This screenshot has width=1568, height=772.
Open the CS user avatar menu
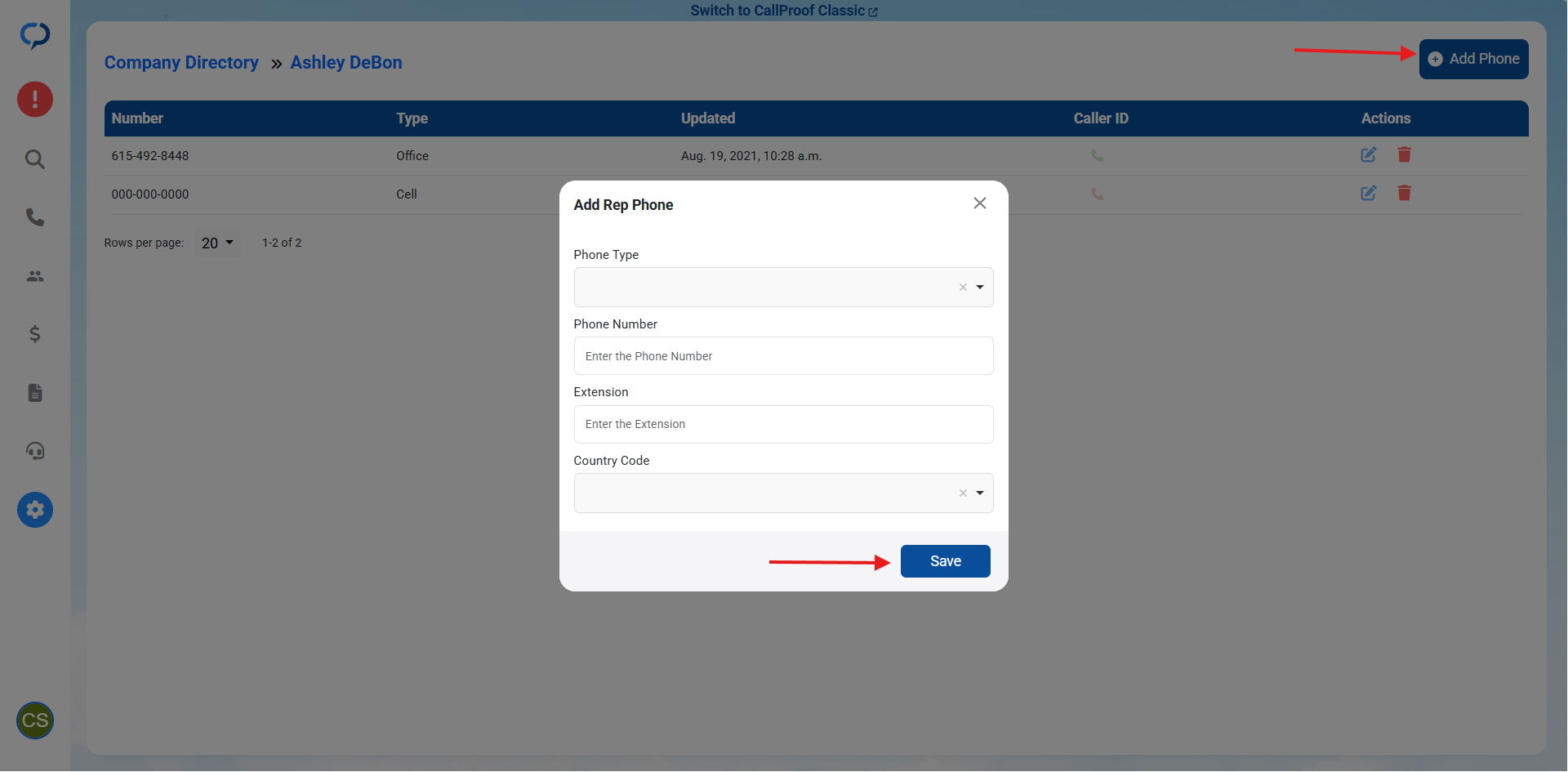pos(35,721)
